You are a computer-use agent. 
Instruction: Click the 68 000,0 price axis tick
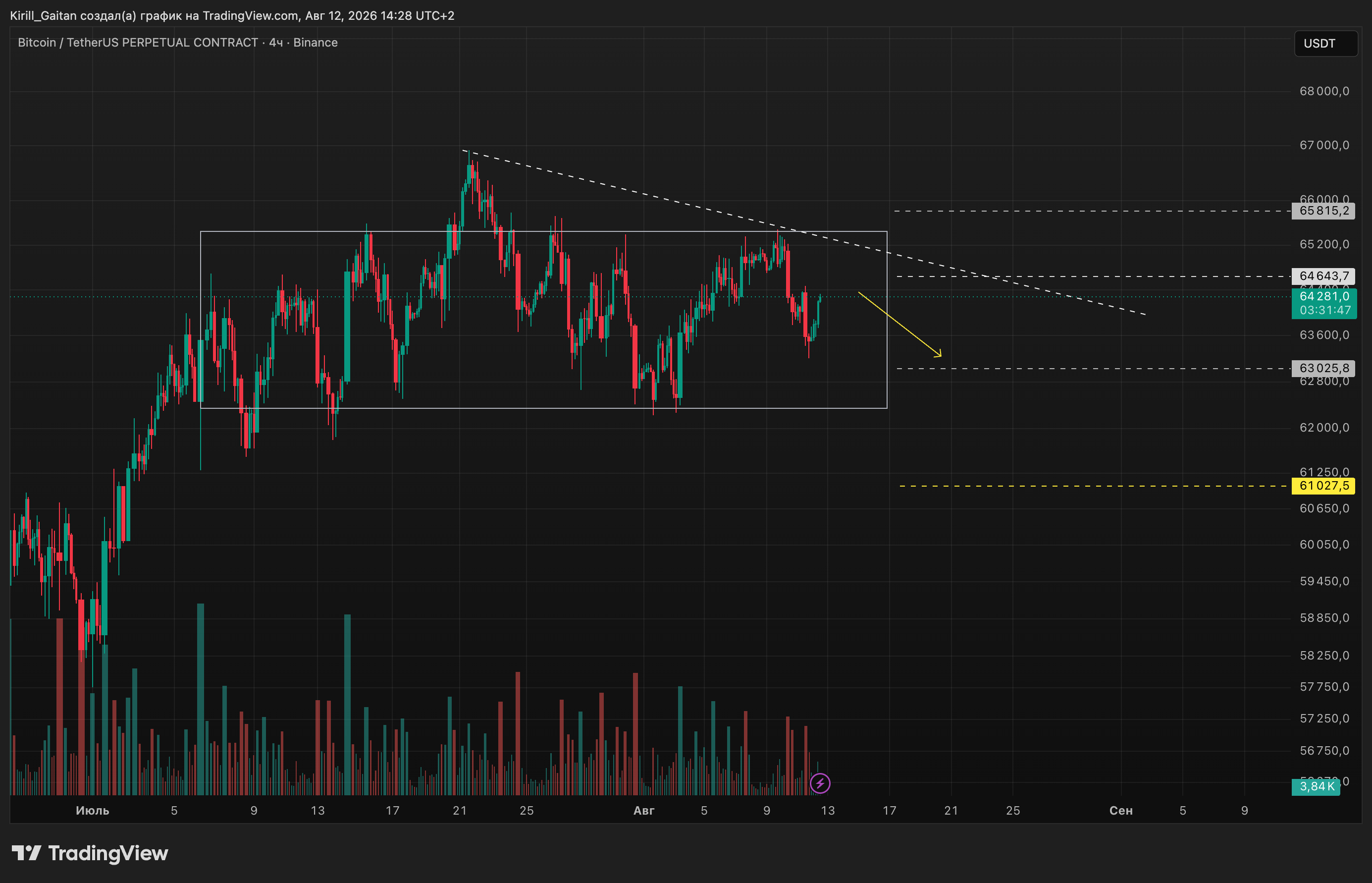1324,91
